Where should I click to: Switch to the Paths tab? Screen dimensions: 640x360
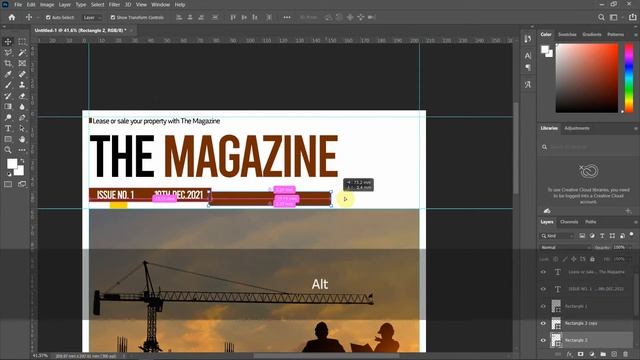[x=591, y=222]
